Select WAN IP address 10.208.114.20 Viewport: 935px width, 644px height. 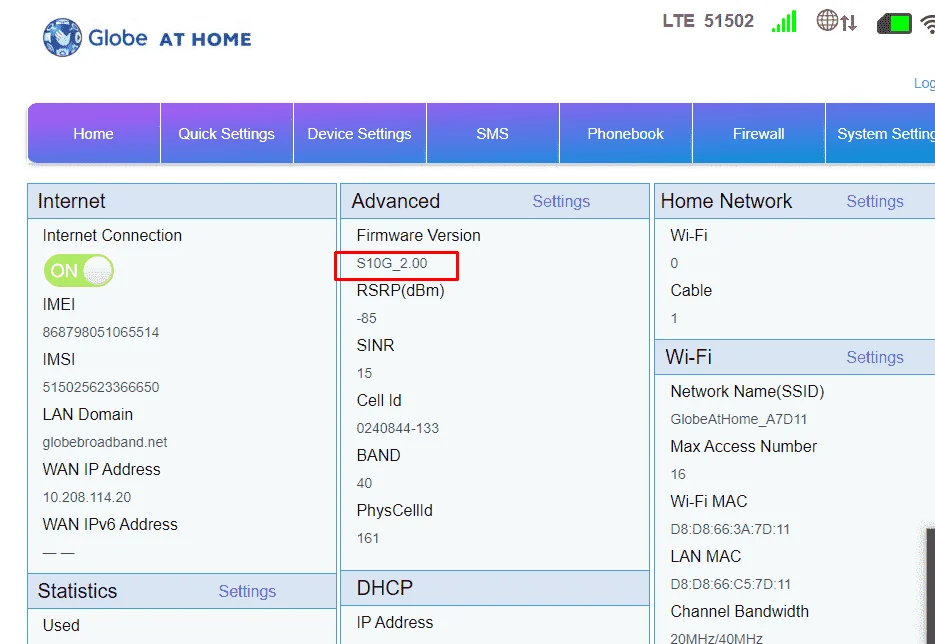point(87,497)
